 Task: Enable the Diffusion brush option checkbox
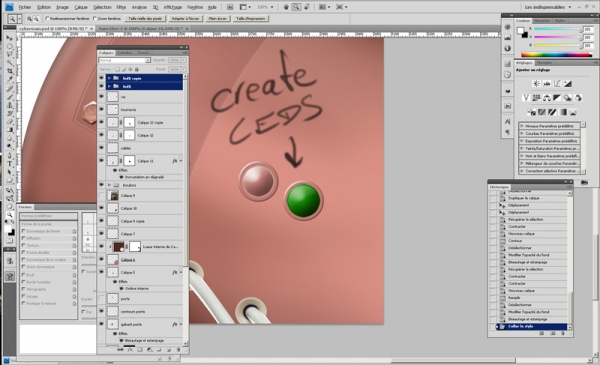pyautogui.click(x=23, y=238)
